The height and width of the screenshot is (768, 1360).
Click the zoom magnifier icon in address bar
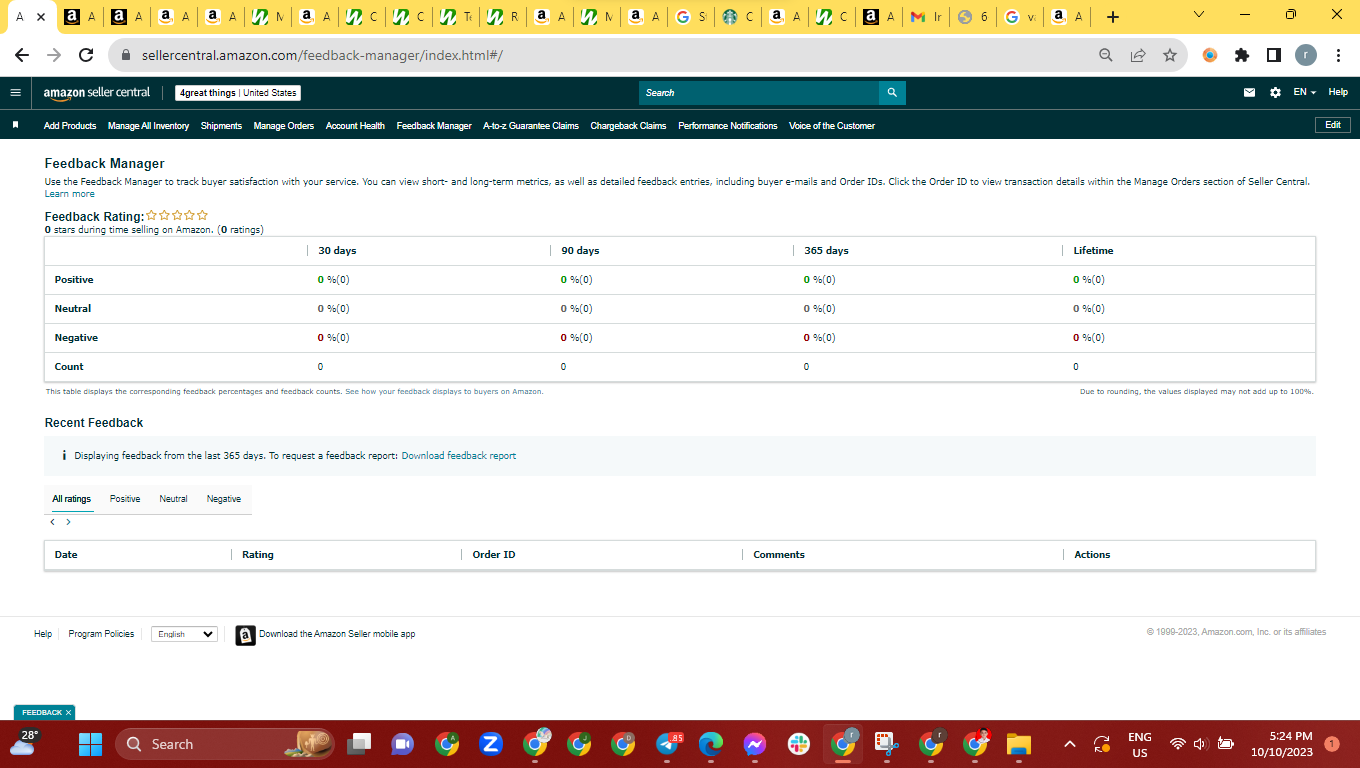pos(1105,55)
